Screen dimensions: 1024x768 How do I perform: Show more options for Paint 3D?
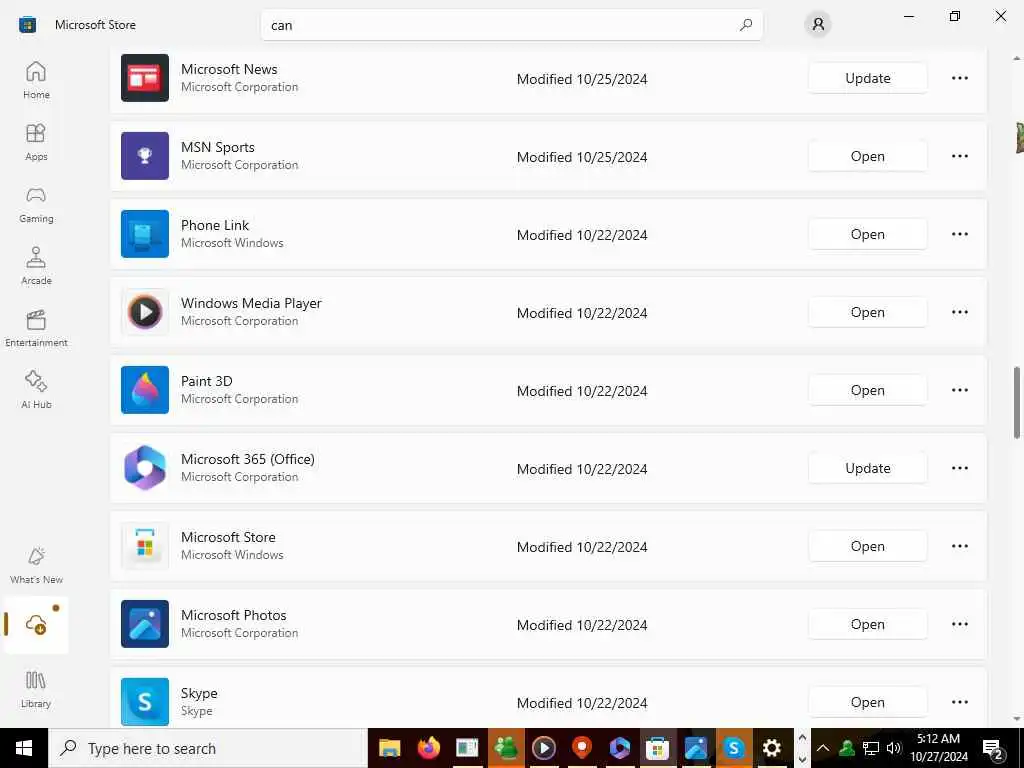click(x=959, y=390)
